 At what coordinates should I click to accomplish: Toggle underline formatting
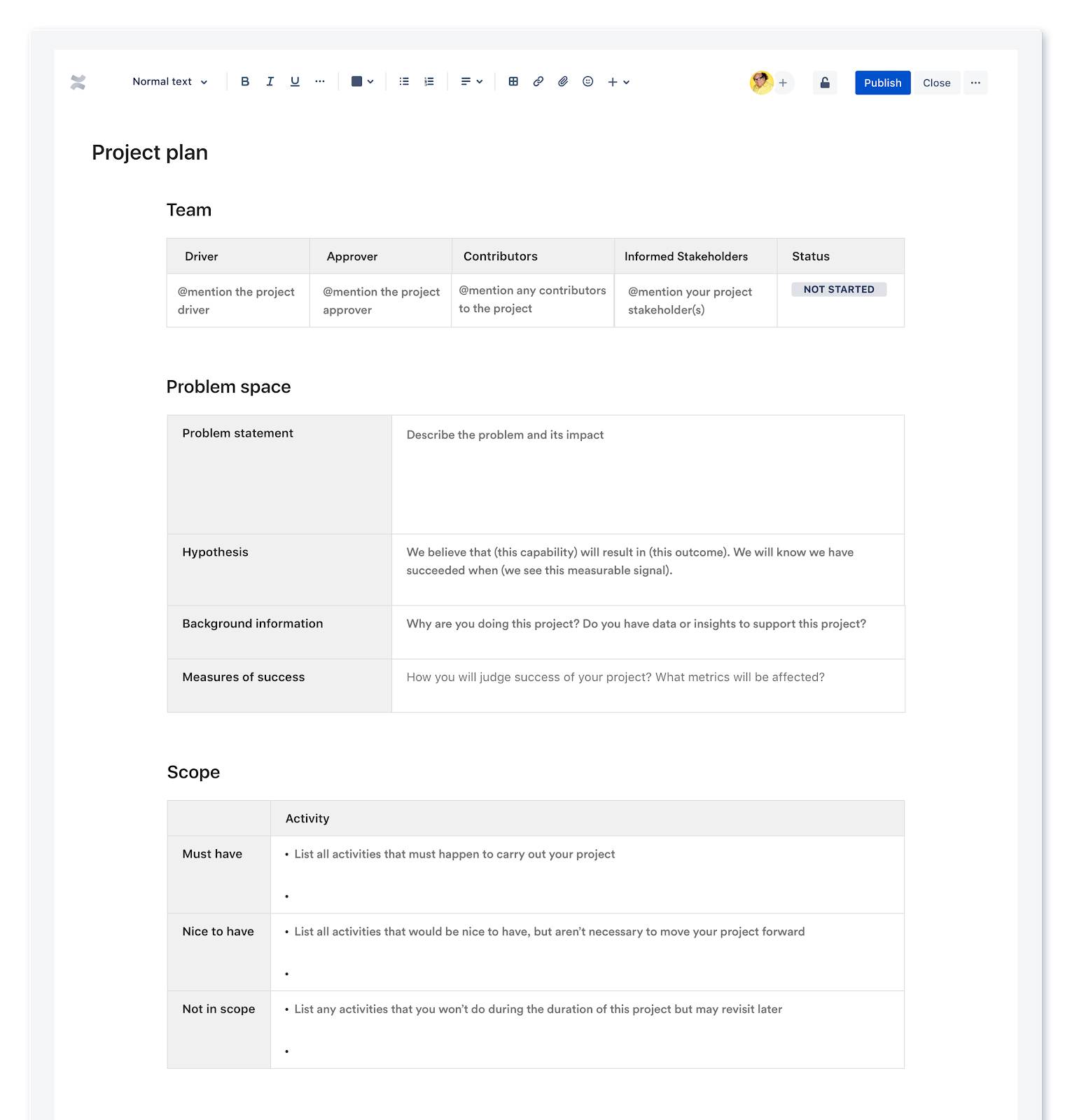[295, 82]
